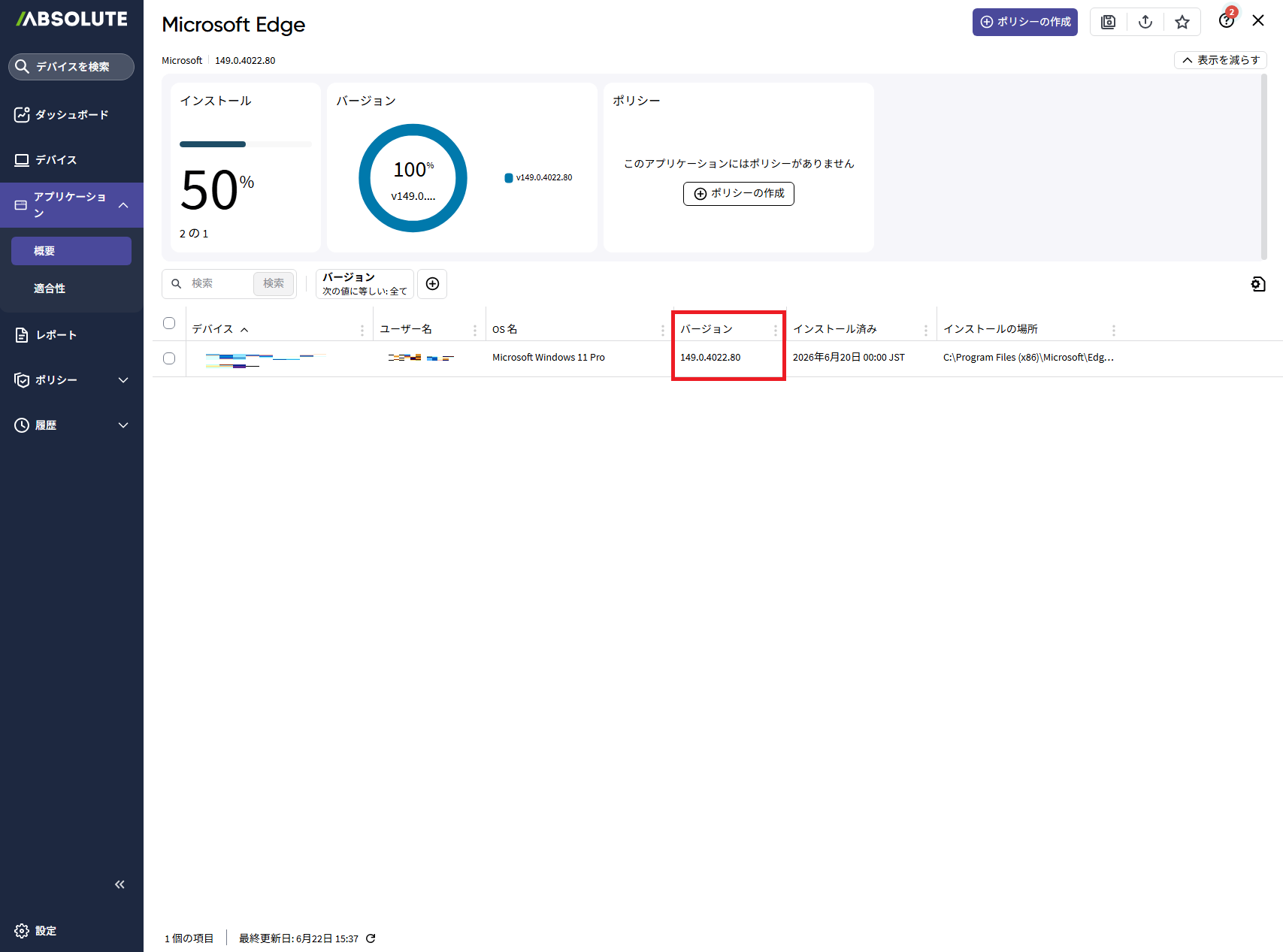
Task: Click the summary panel vertical scrollbar
Action: point(1264,167)
